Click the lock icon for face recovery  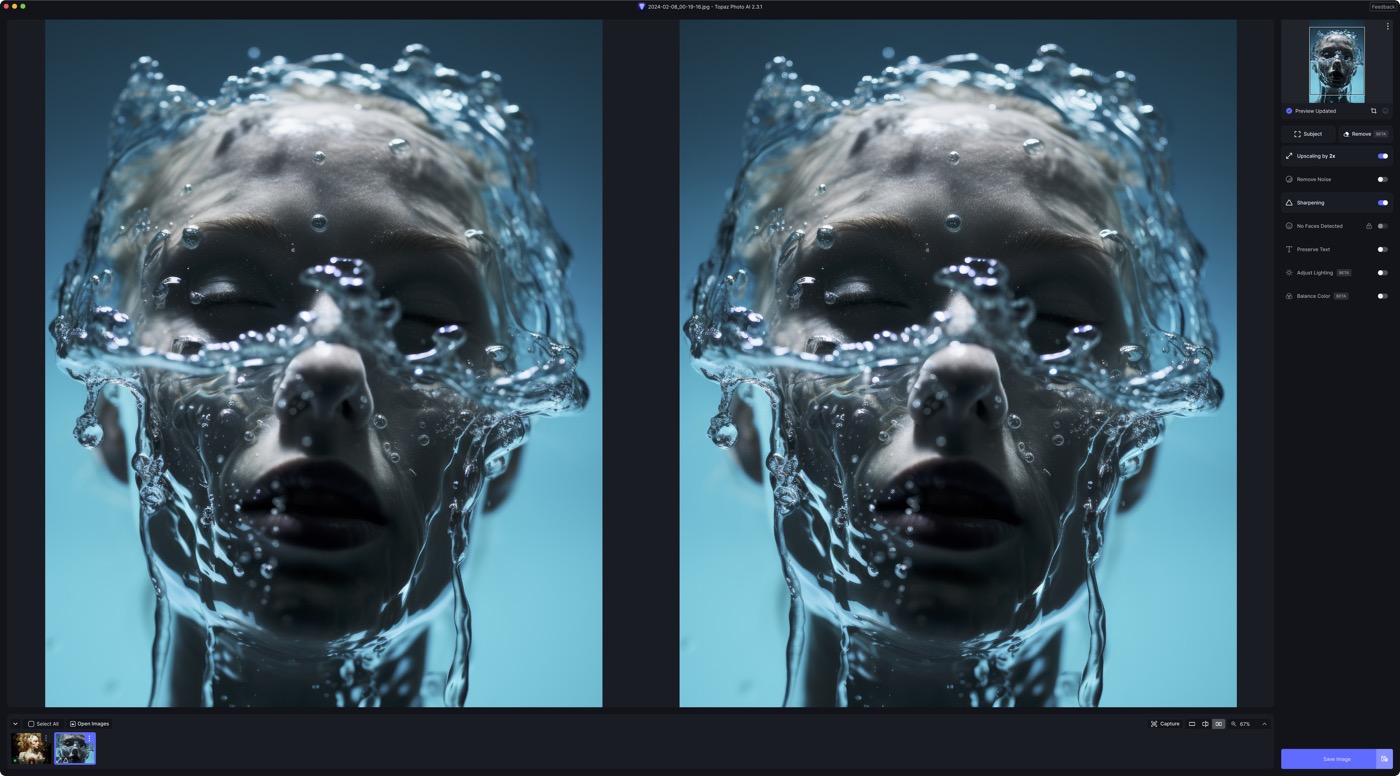(1369, 226)
